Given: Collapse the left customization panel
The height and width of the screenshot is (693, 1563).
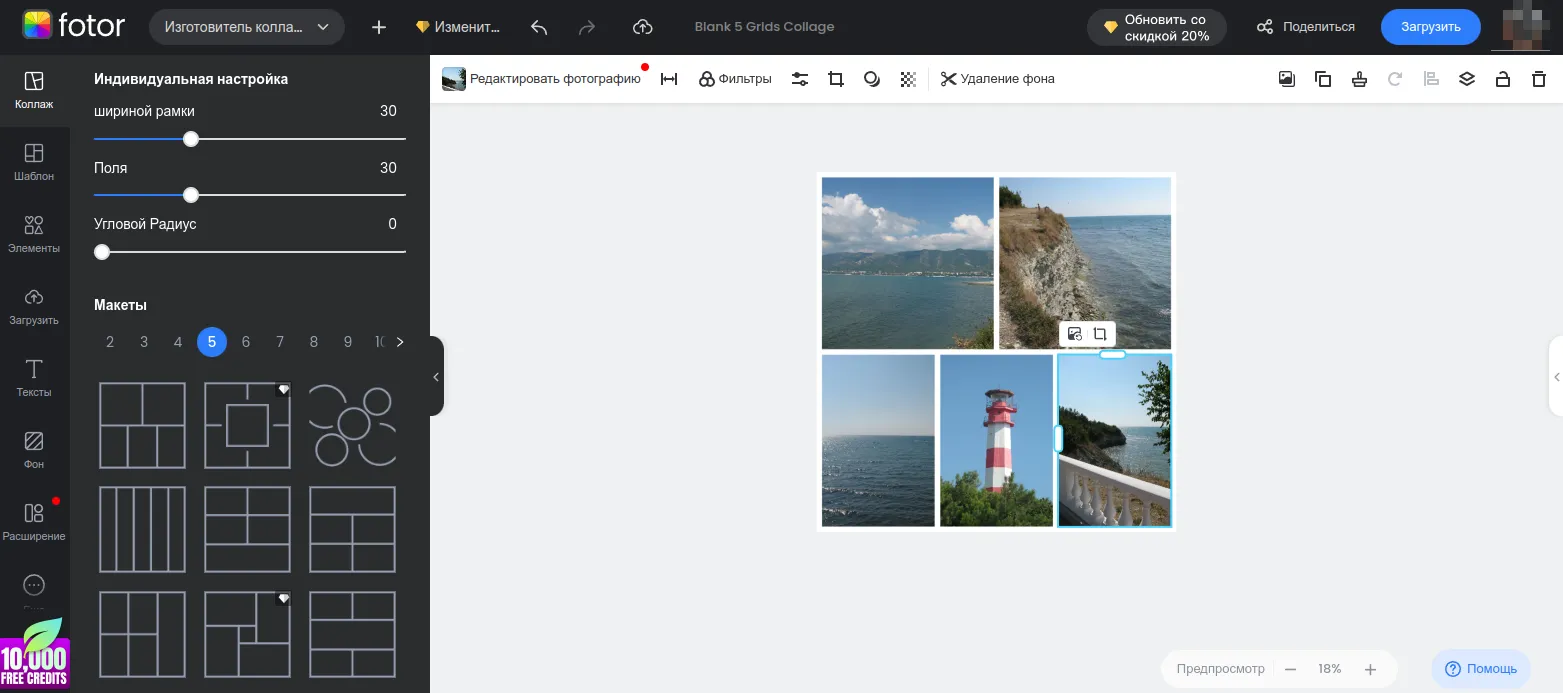Looking at the screenshot, I should coord(435,377).
